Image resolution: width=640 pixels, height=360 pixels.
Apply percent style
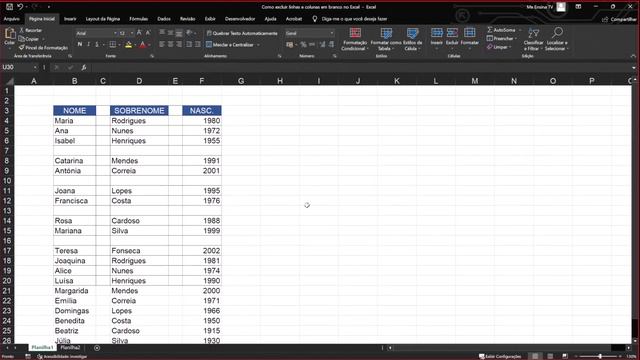pos(303,44)
